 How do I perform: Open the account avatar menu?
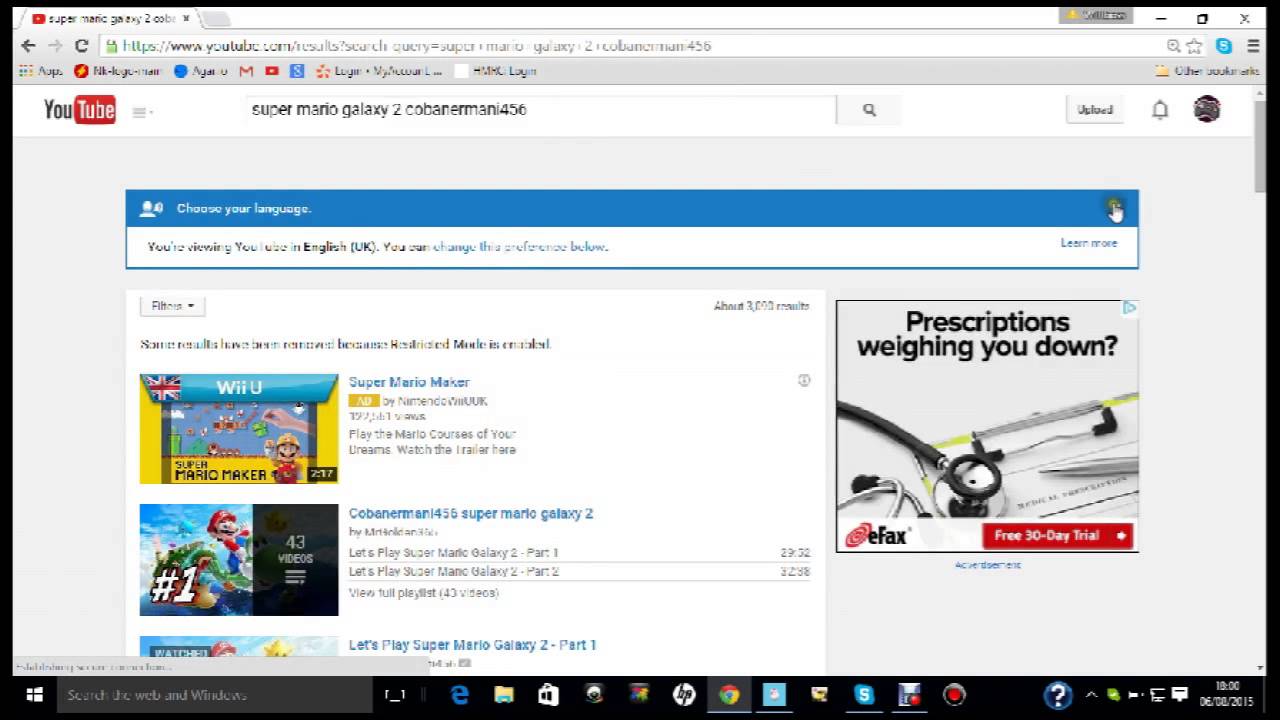1207,109
